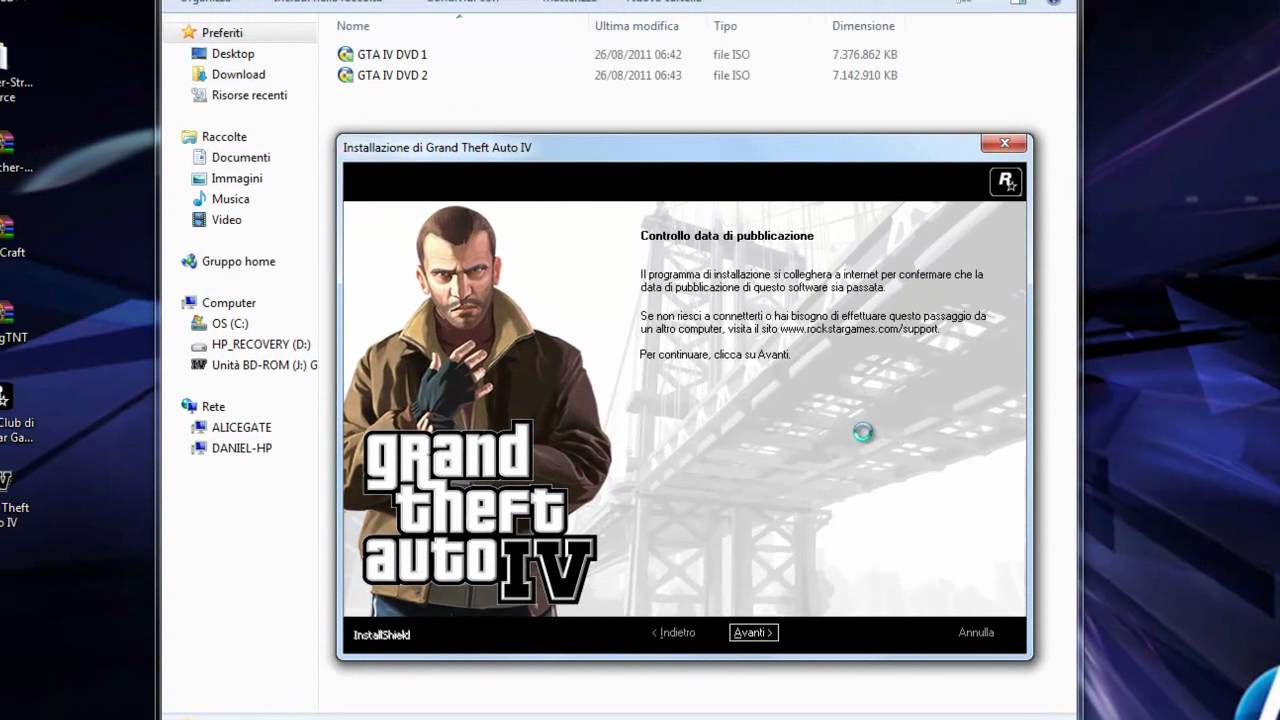Click the Grand Theft Auto IV cover artwork
1280x720 pixels.
478,409
